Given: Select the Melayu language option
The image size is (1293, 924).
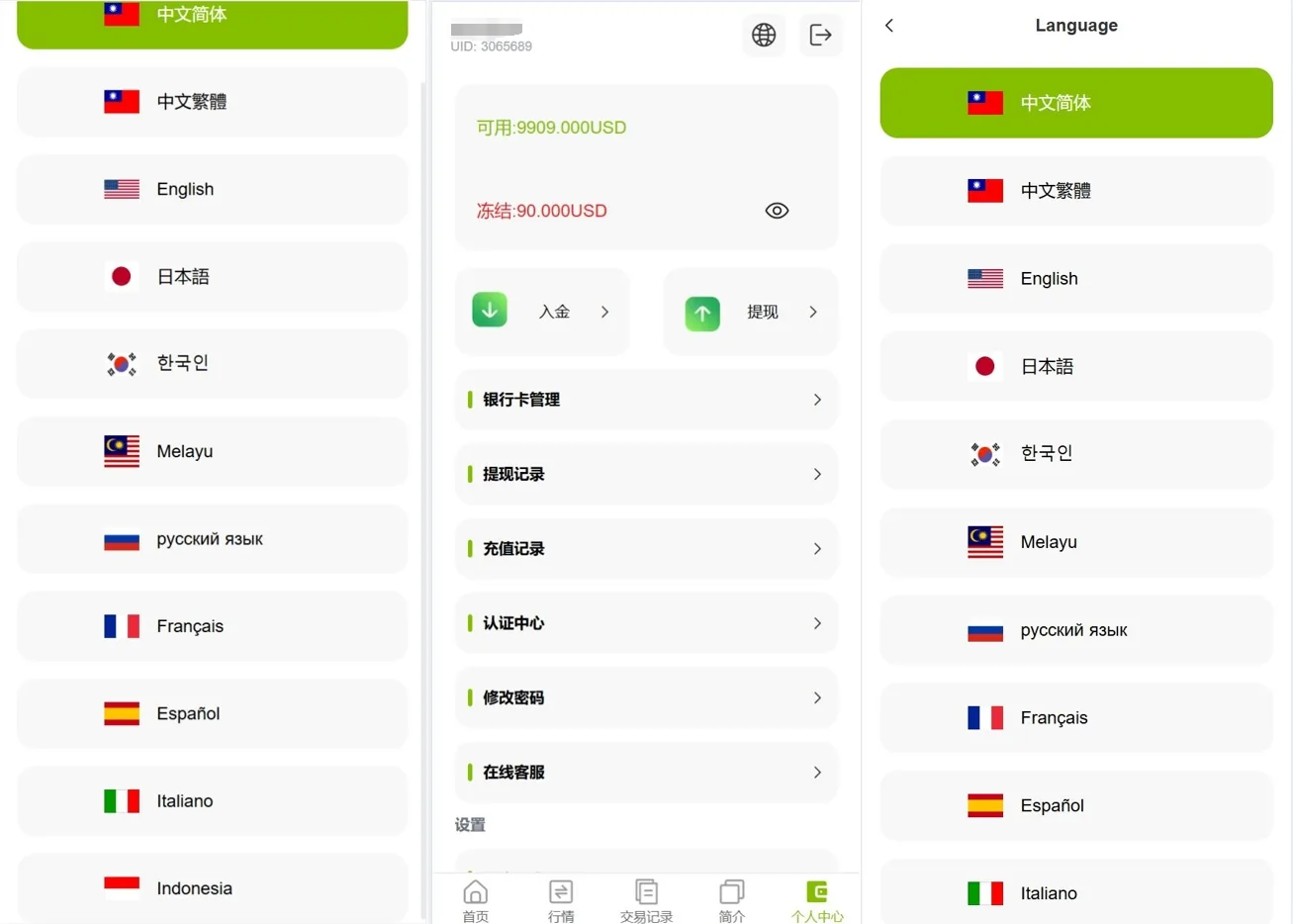Looking at the screenshot, I should coord(1075,542).
